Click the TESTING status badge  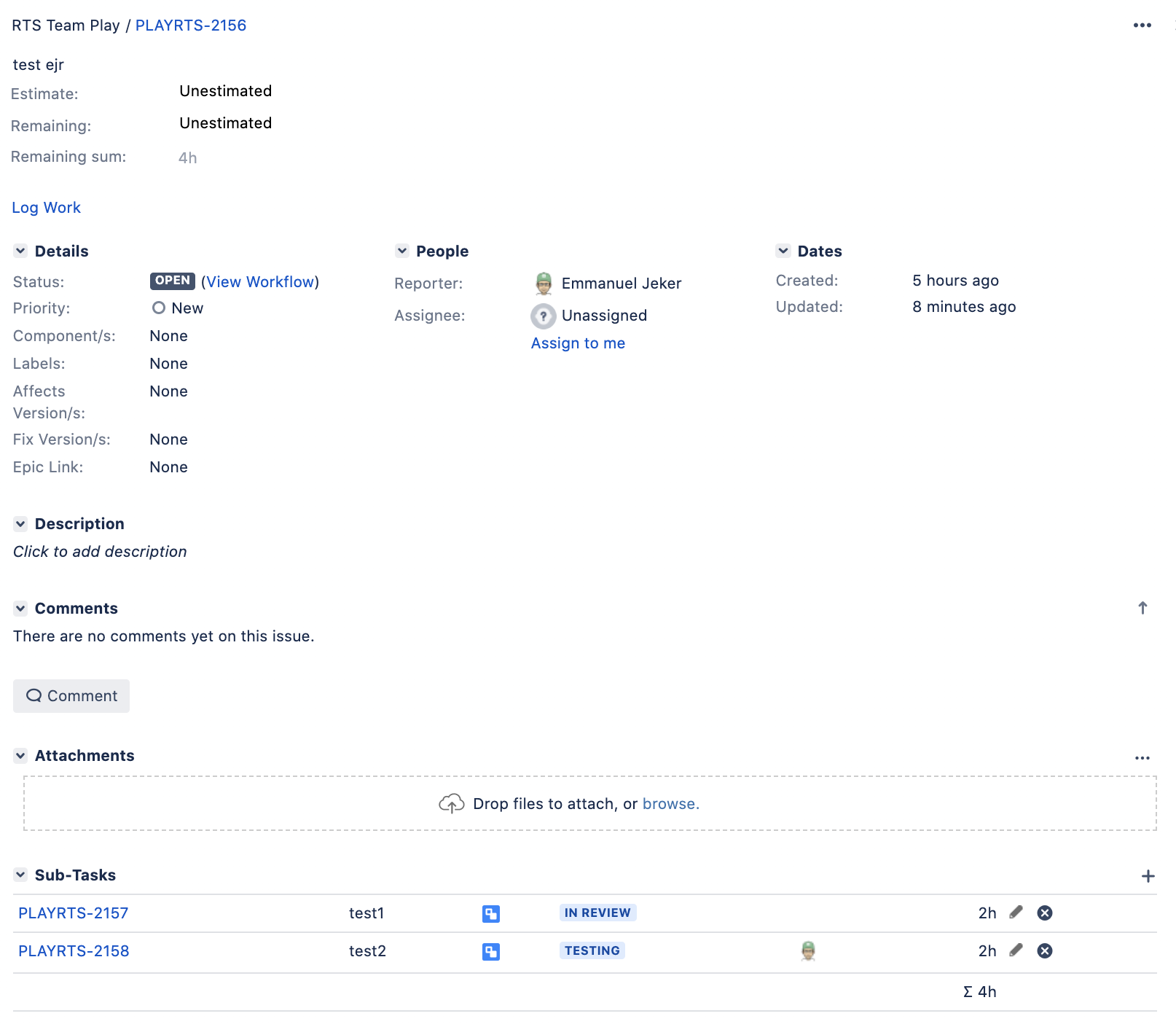pos(592,950)
